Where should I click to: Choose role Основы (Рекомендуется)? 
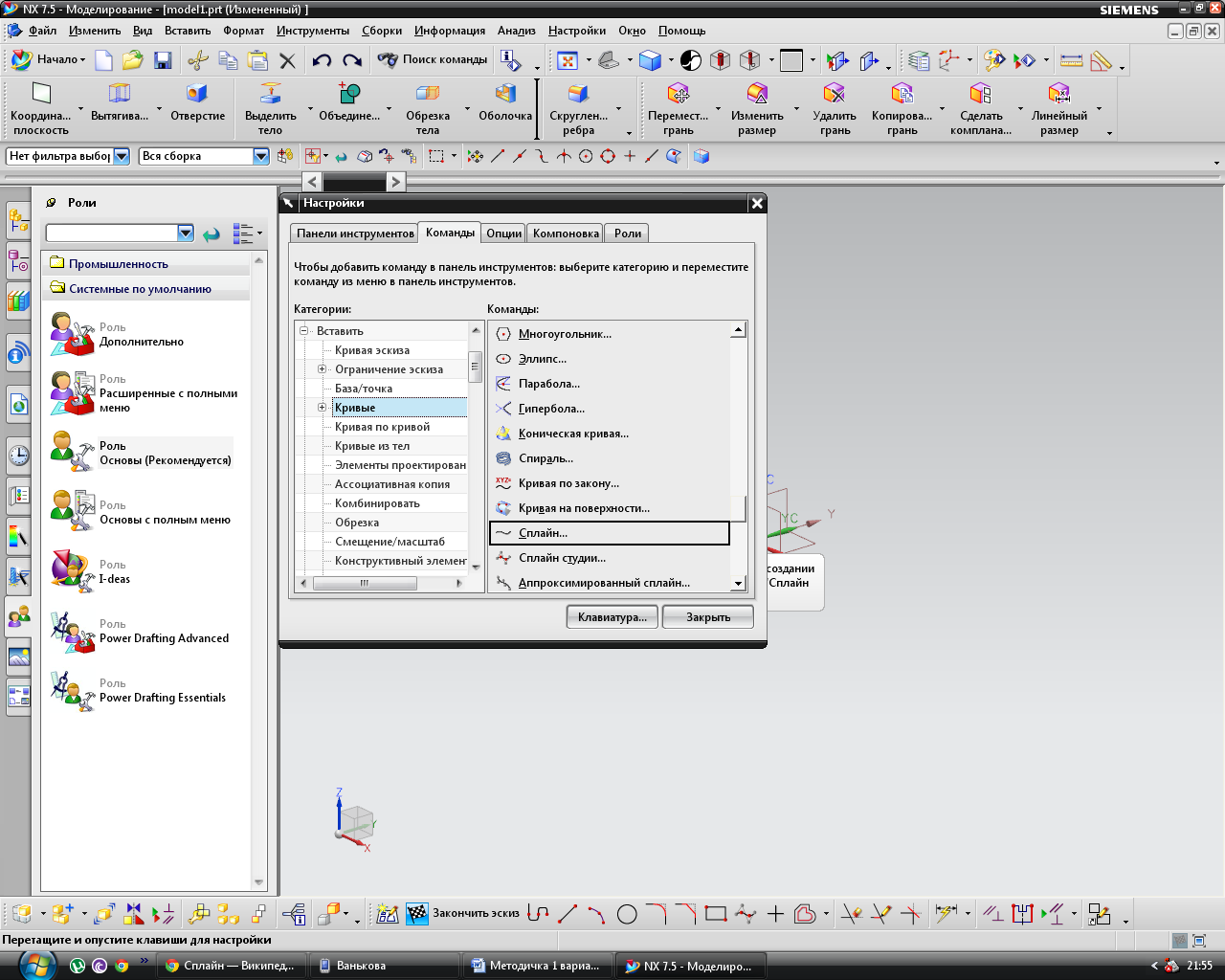(142, 453)
